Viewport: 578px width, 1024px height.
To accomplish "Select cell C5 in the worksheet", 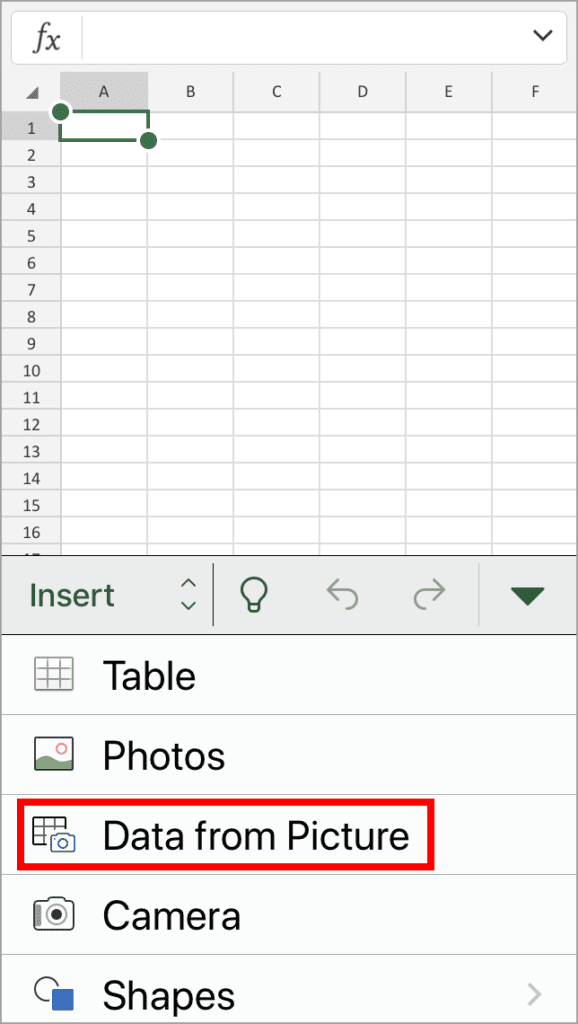I will point(276,235).
